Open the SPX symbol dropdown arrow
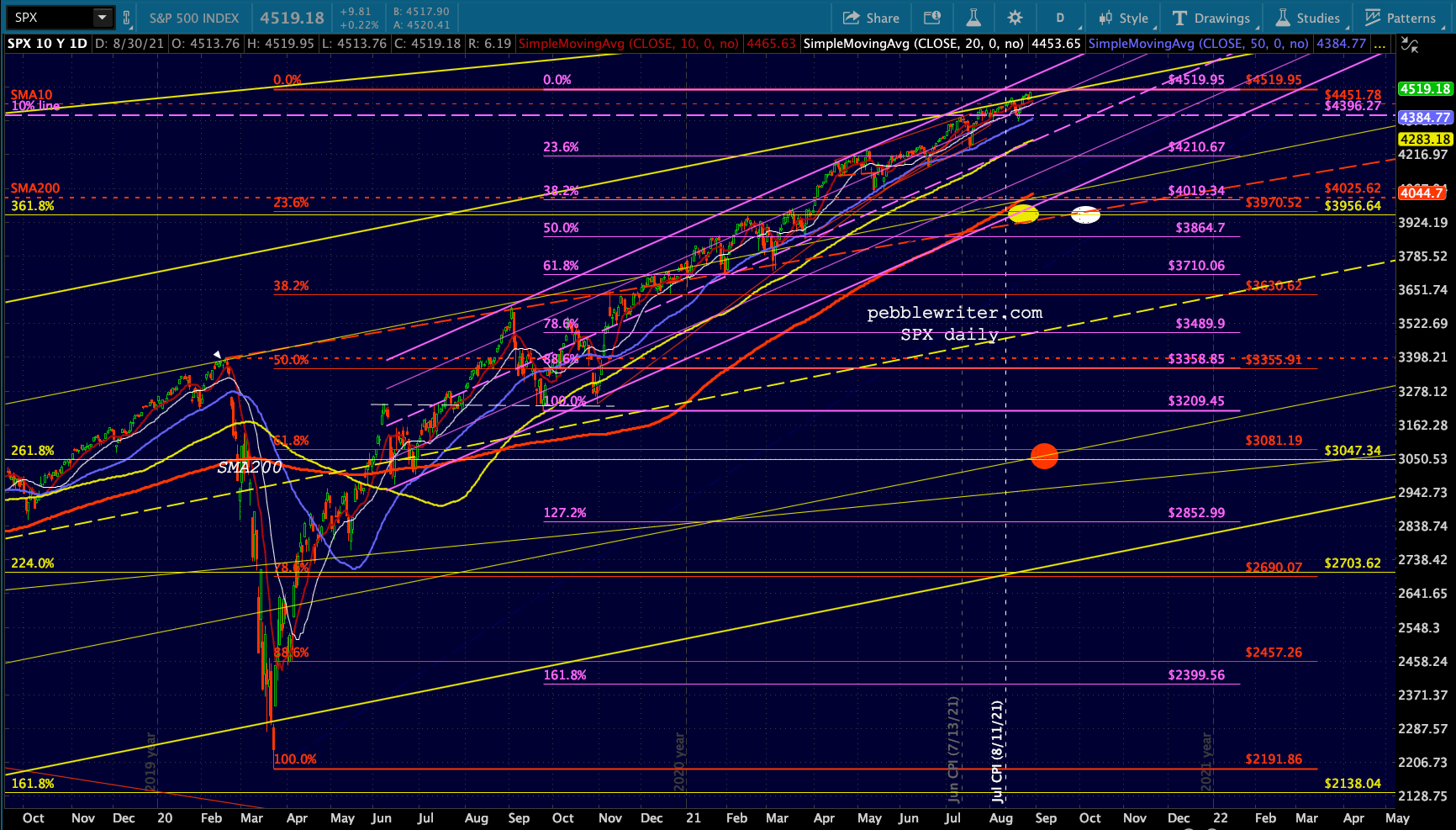1456x830 pixels. [102, 18]
